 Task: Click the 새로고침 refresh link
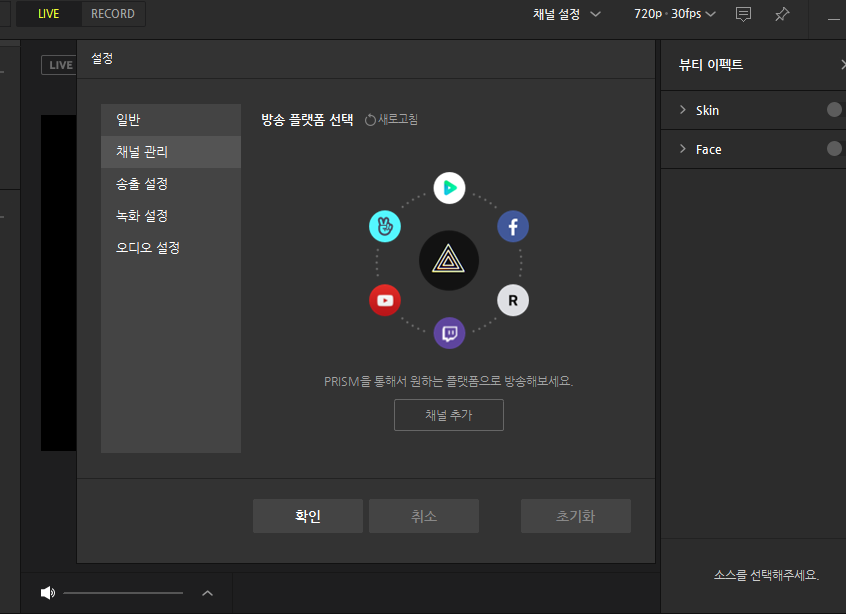[x=392, y=119]
